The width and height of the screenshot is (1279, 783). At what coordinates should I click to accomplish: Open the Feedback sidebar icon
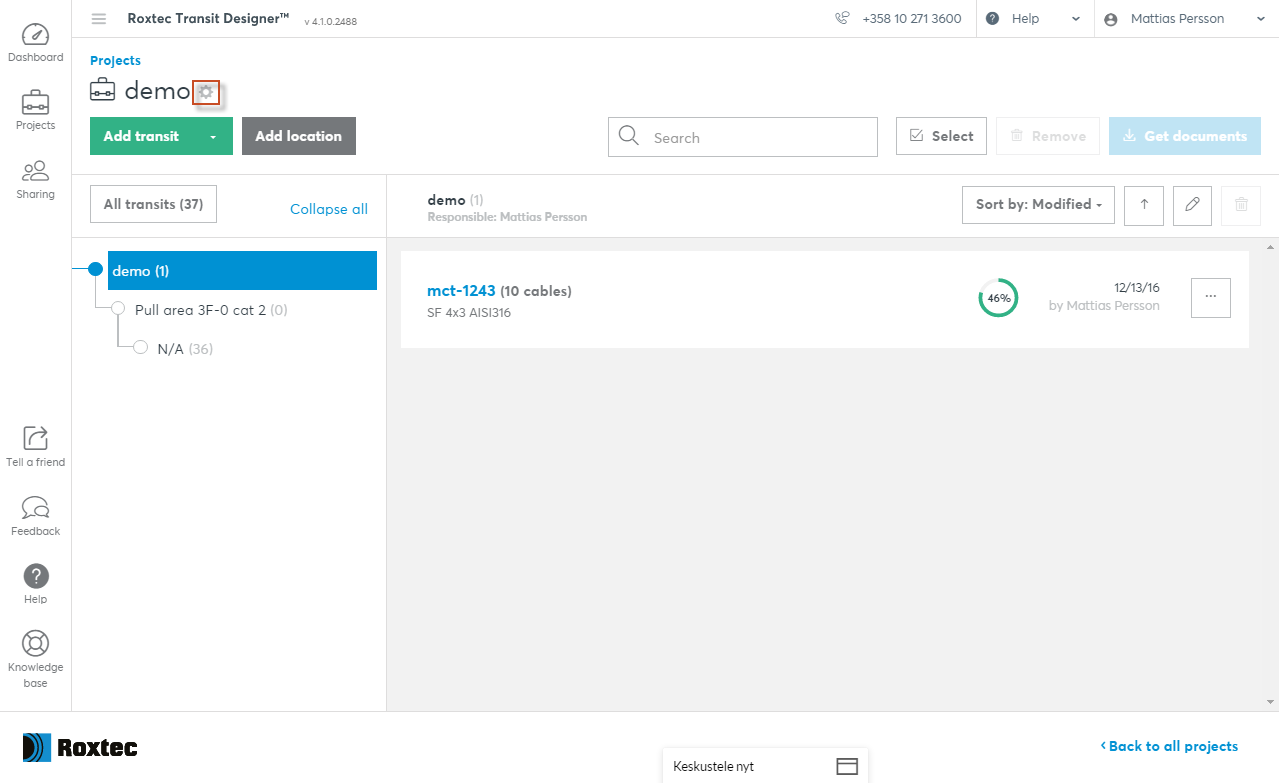pyautogui.click(x=35, y=515)
